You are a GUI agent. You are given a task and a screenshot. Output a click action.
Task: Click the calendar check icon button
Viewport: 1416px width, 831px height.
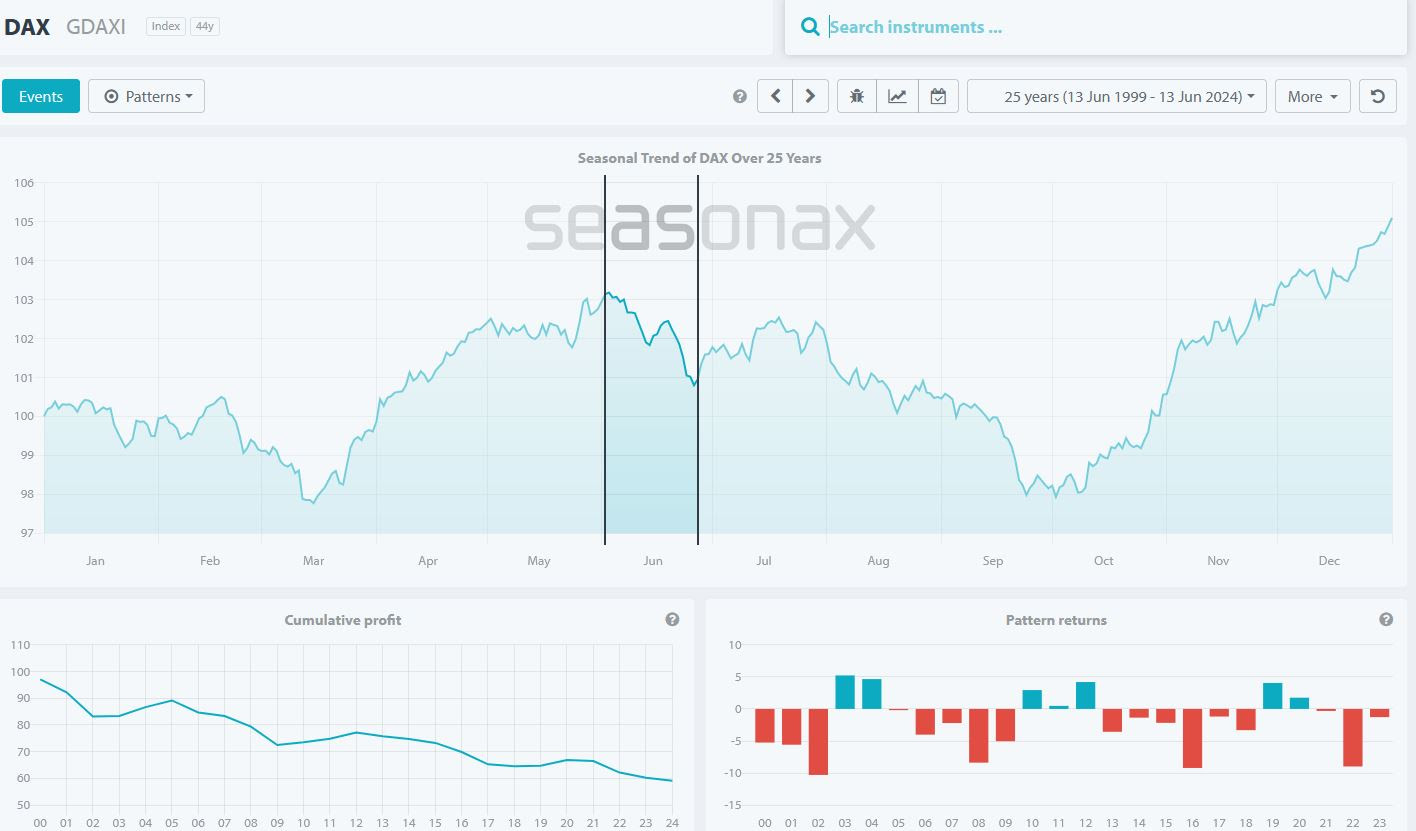point(938,96)
